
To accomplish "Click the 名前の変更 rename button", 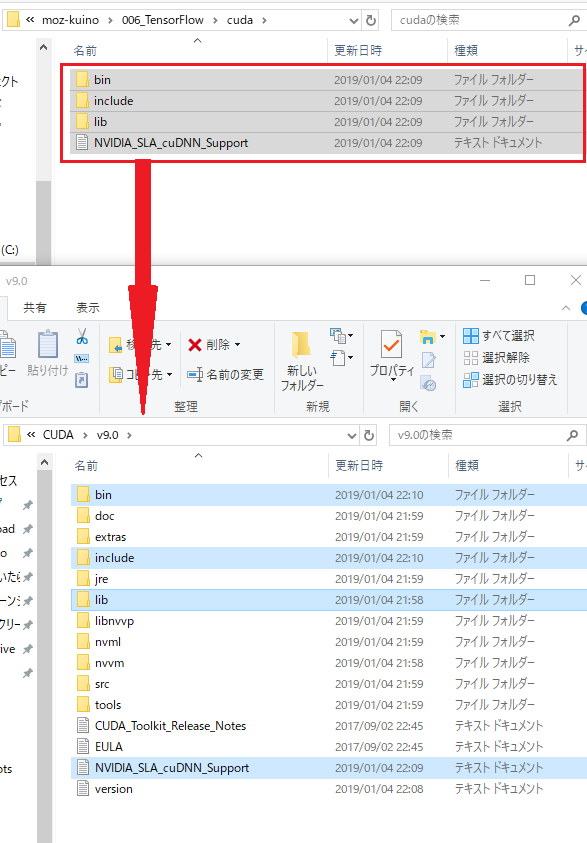I will (225, 375).
